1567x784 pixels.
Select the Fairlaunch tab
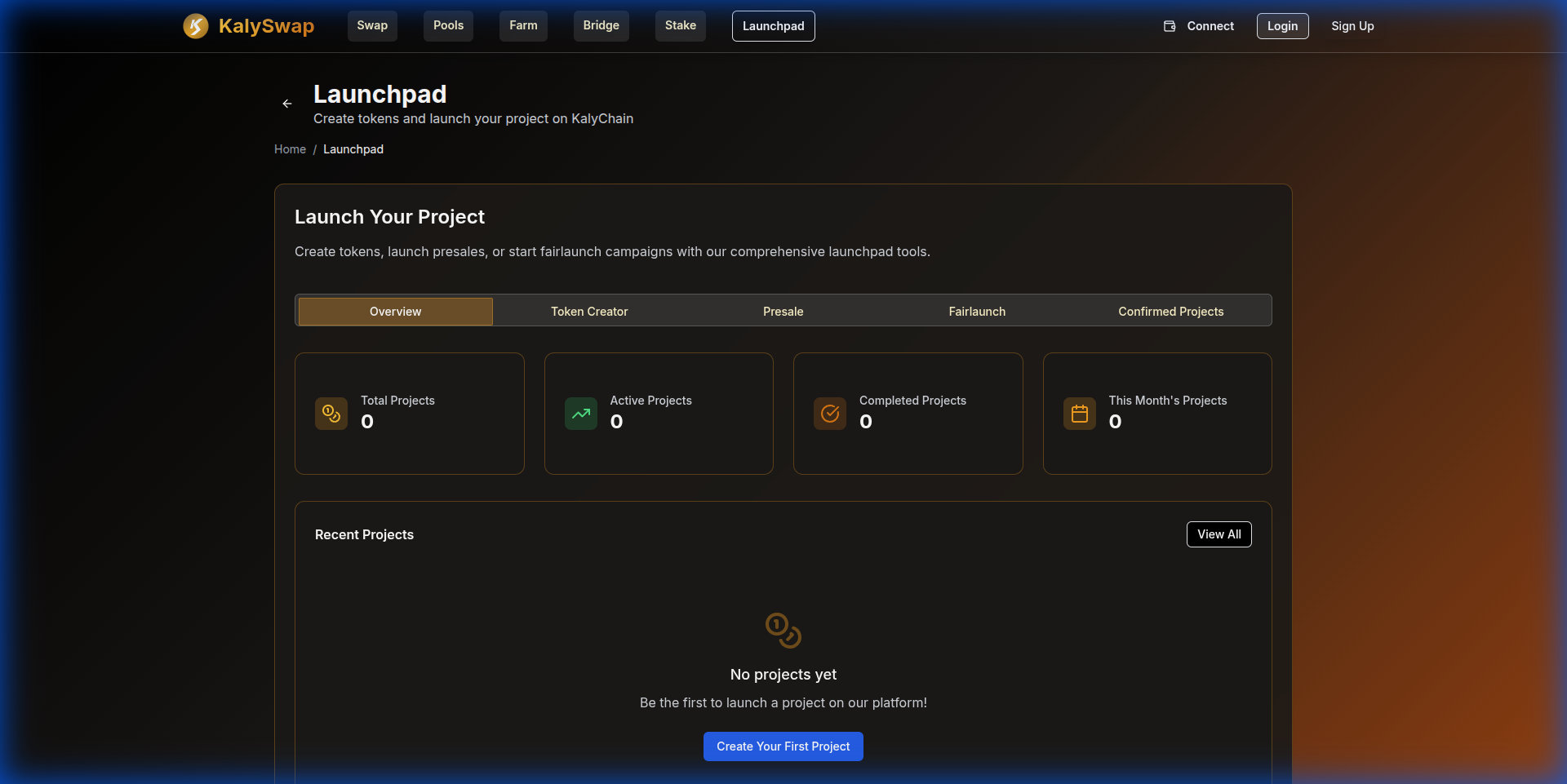click(x=976, y=311)
